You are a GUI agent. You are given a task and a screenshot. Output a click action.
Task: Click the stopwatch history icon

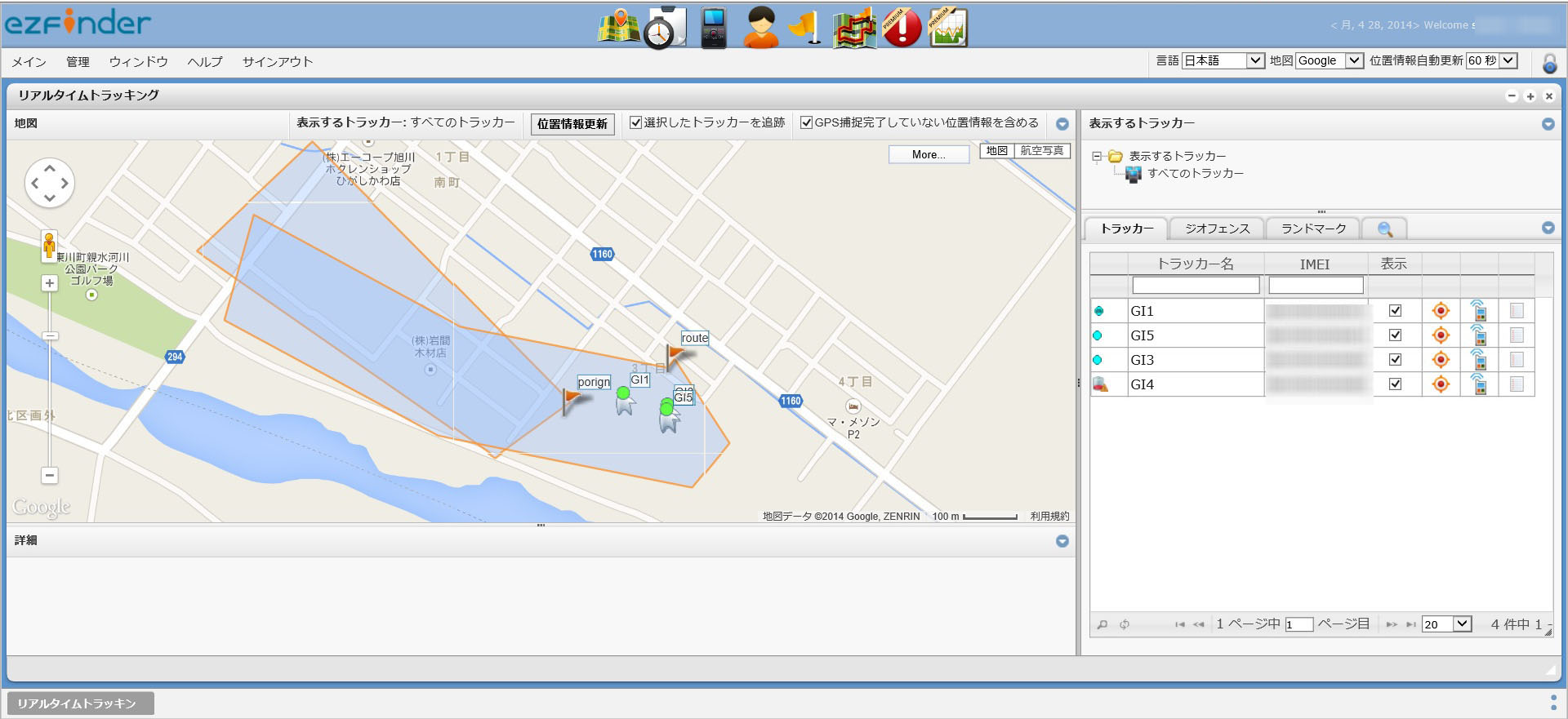point(665,29)
